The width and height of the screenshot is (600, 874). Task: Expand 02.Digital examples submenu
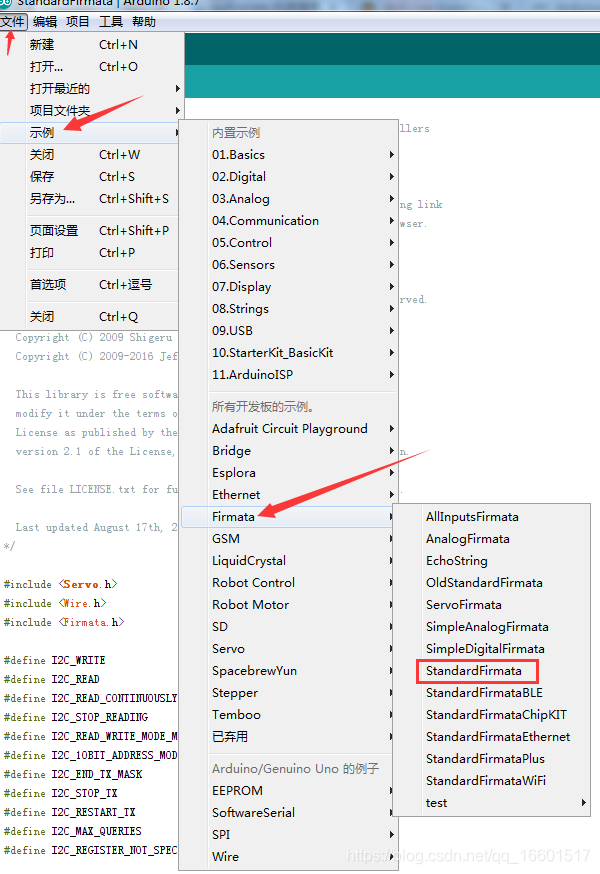pos(290,177)
